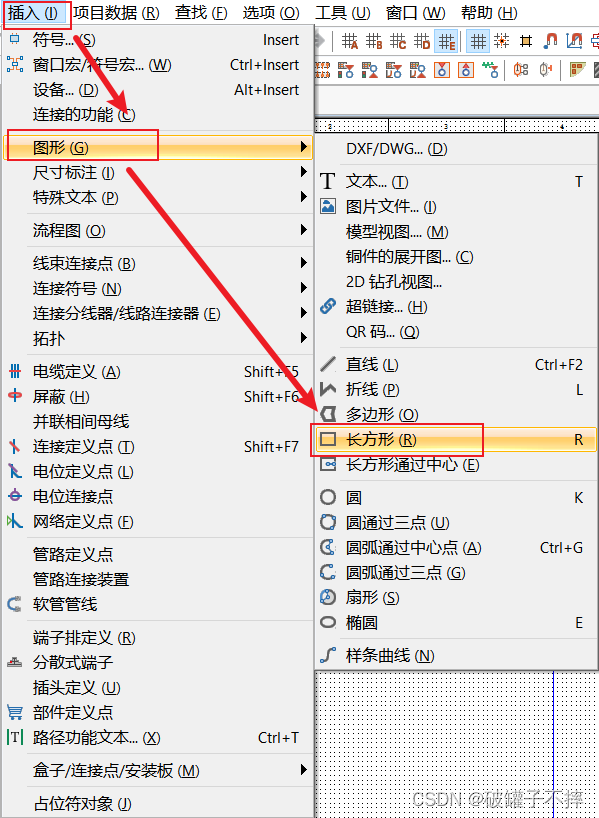Screen dimensions: 599x818
Task: Select grid B toolbar icon
Action: (x=374, y=41)
